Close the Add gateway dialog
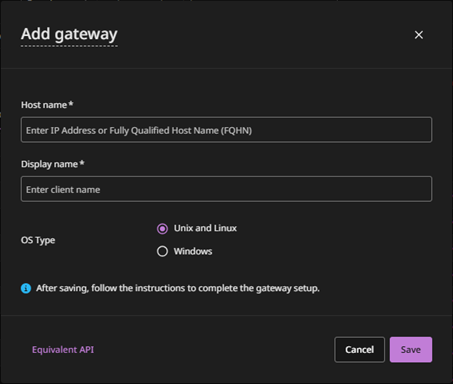This screenshot has width=453, height=384. 419,35
